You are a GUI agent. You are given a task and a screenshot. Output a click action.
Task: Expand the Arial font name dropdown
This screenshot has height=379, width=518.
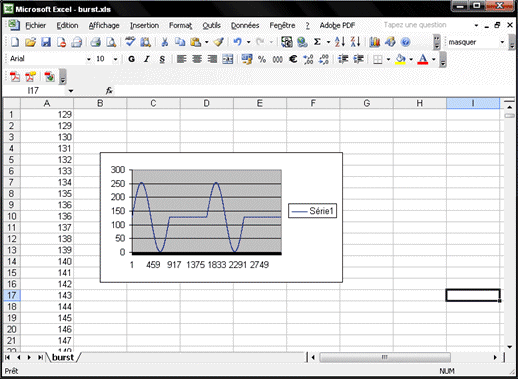pyautogui.click(x=89, y=59)
